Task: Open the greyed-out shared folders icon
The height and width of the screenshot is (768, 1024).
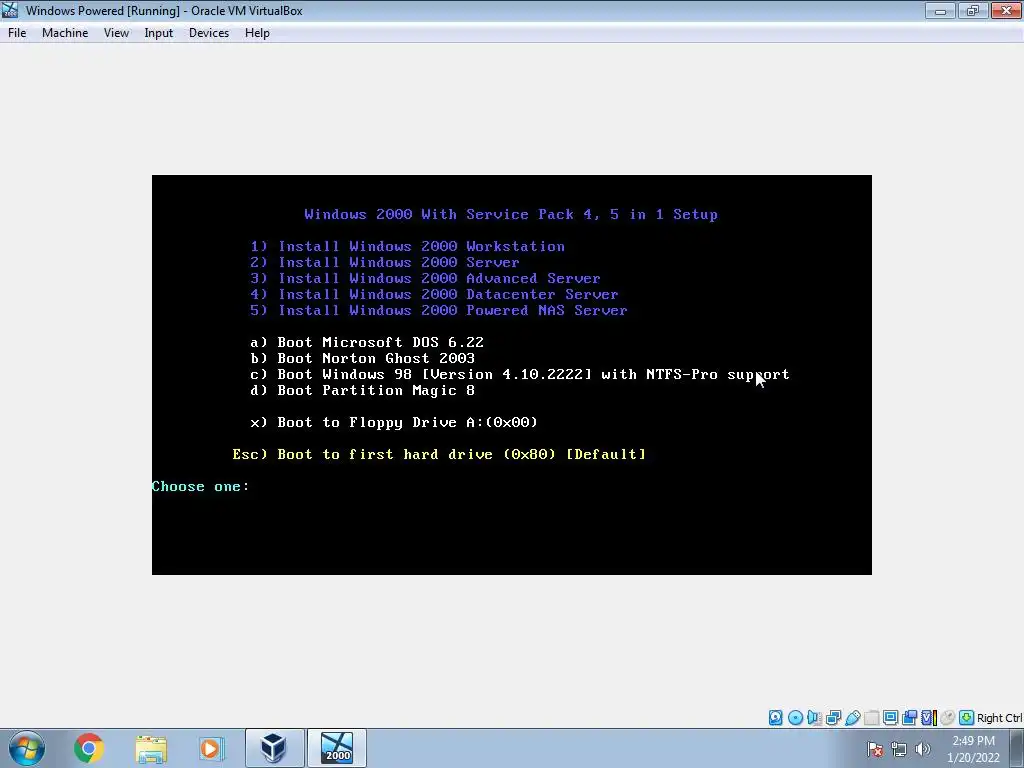Action: click(871, 718)
